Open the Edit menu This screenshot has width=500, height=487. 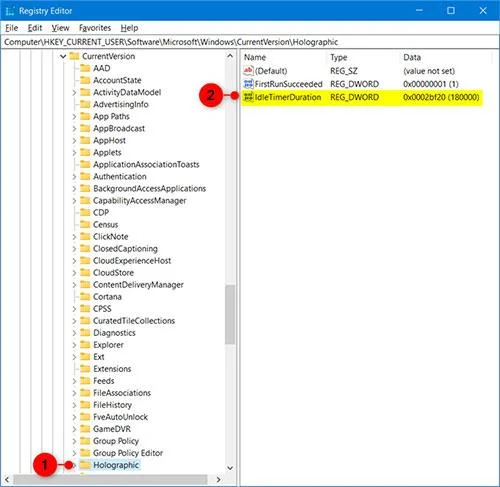(35, 28)
